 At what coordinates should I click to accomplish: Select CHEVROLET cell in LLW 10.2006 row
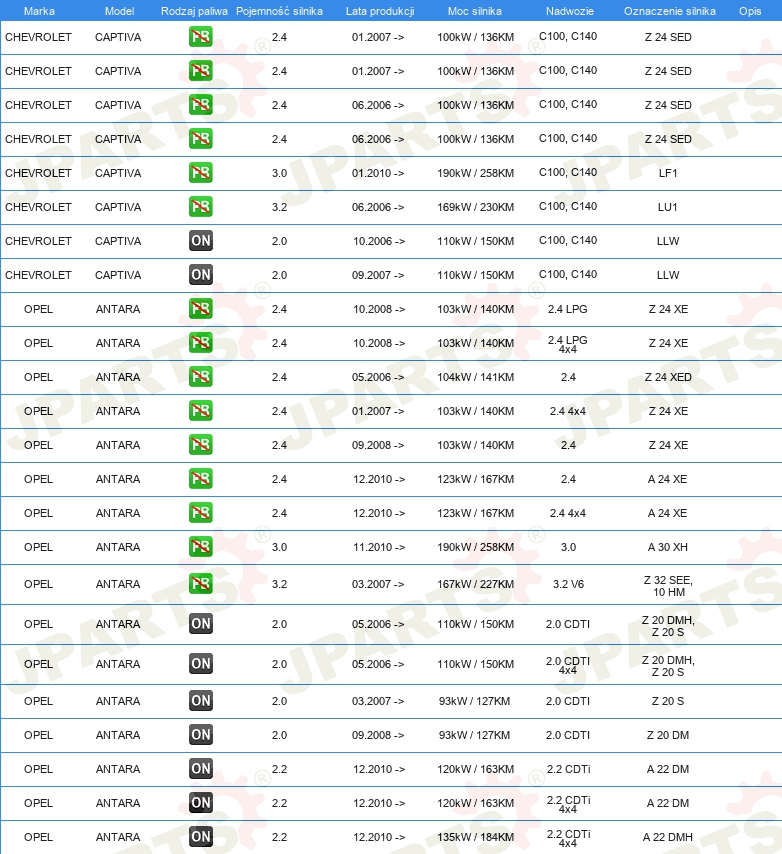pyautogui.click(x=38, y=241)
